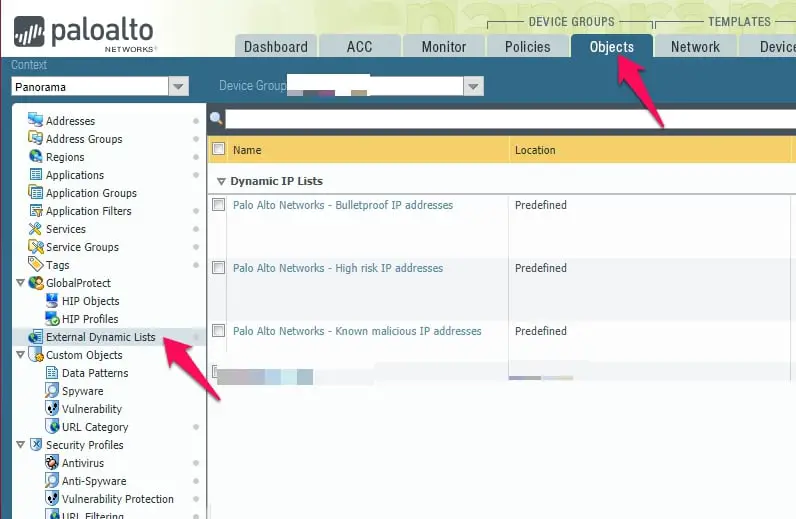796x519 pixels.
Task: Collapse the Dynamic IP Lists group
Action: (x=221, y=181)
